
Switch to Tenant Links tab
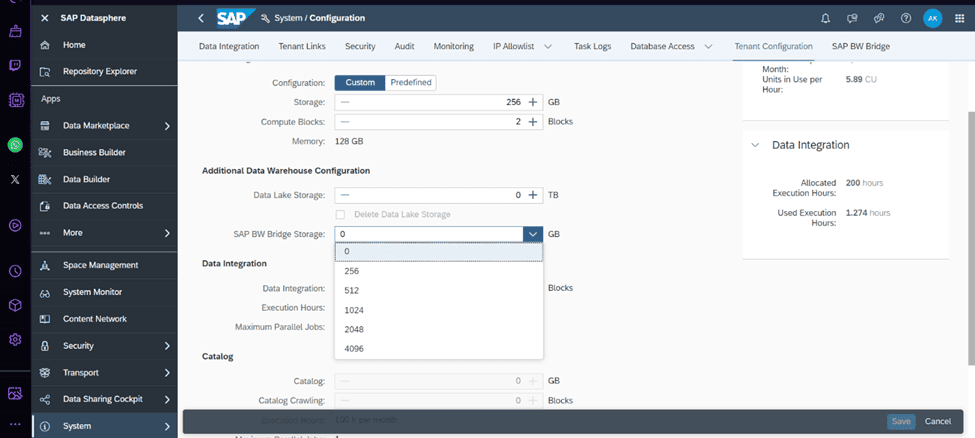[x=302, y=47]
